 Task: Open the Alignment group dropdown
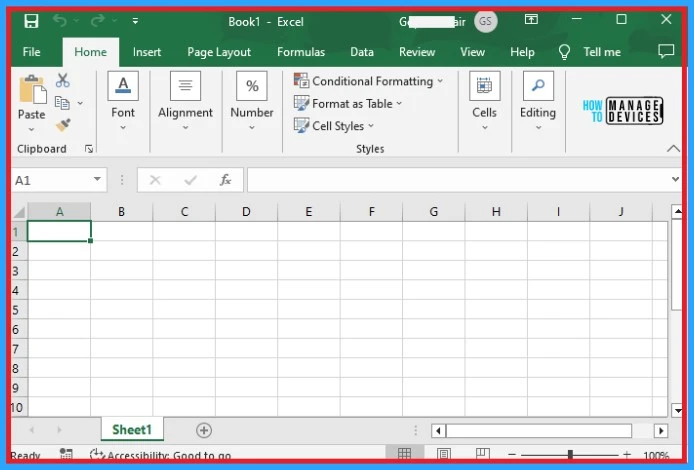tap(185, 101)
